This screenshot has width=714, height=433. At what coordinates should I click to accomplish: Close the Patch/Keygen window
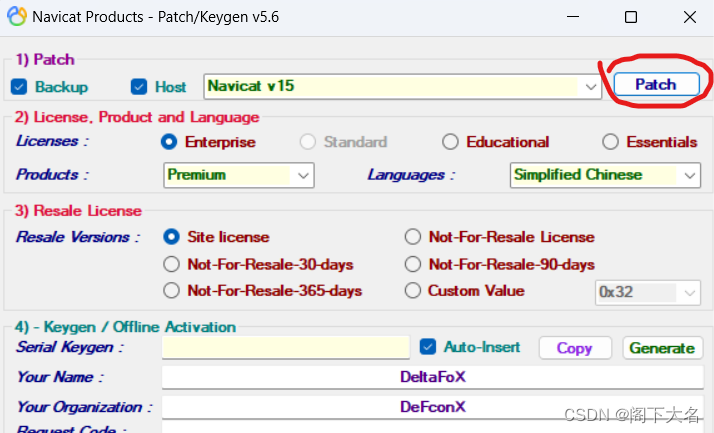690,17
